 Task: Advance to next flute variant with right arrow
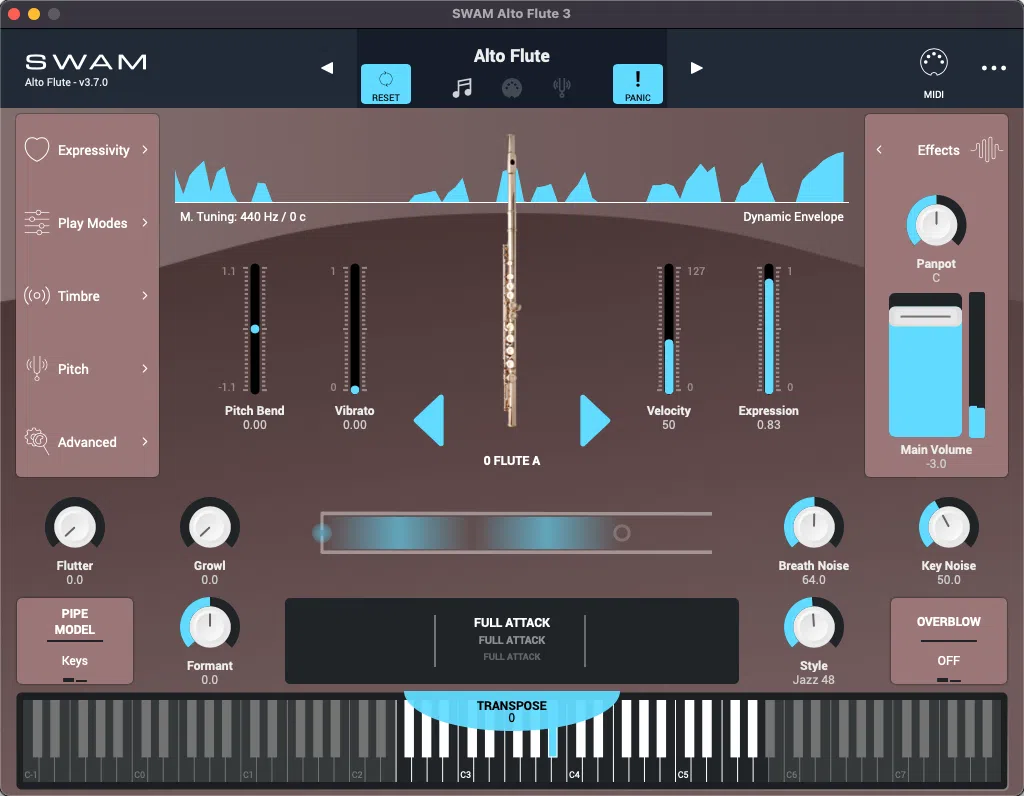point(594,420)
